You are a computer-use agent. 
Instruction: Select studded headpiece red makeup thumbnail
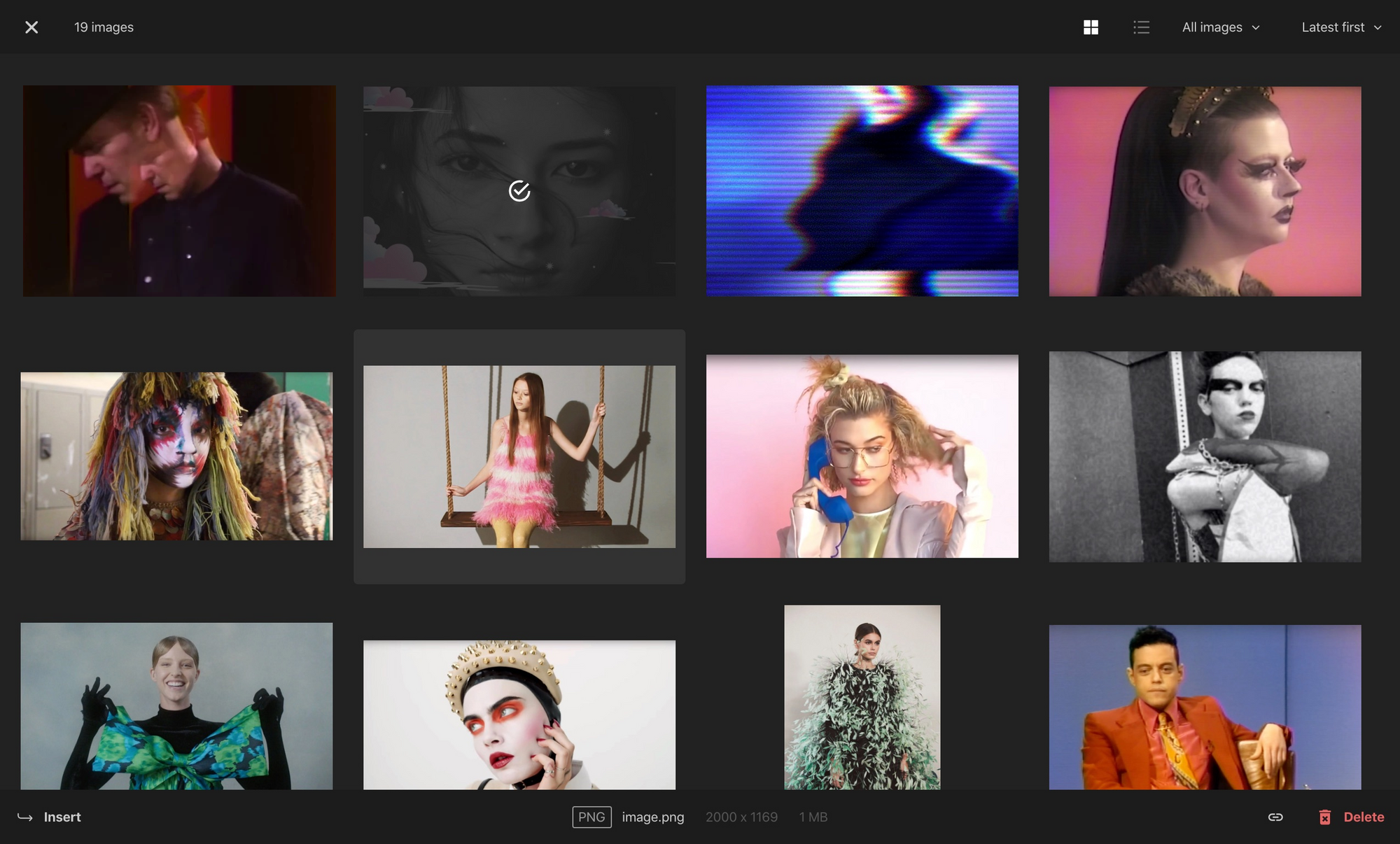519,715
